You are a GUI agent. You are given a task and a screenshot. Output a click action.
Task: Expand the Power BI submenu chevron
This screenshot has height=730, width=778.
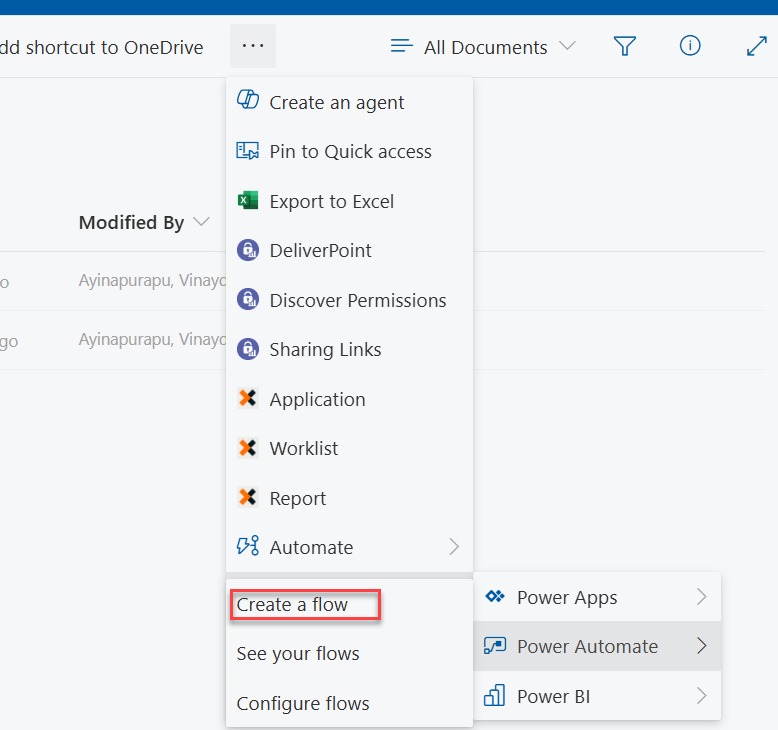coord(701,695)
